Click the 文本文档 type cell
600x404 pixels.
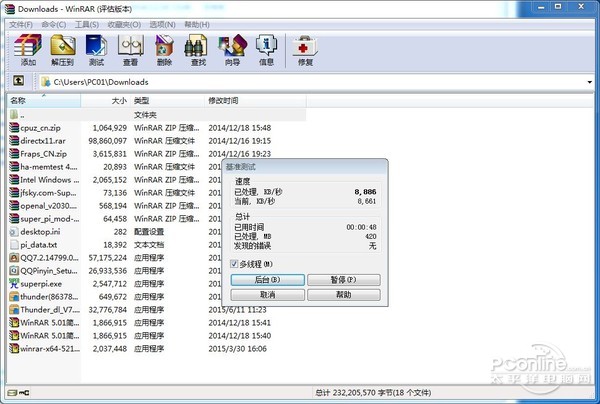(x=149, y=244)
